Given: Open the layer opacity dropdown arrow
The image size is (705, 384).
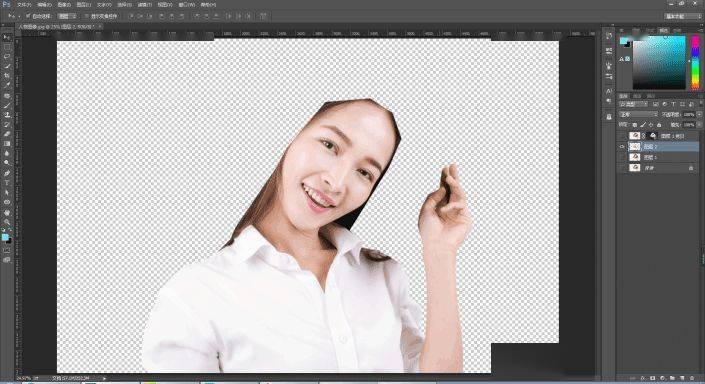Looking at the screenshot, I should pos(699,115).
